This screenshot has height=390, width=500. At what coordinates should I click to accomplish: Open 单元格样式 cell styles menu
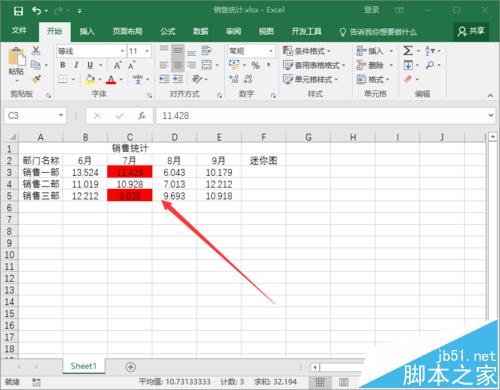click(310, 79)
